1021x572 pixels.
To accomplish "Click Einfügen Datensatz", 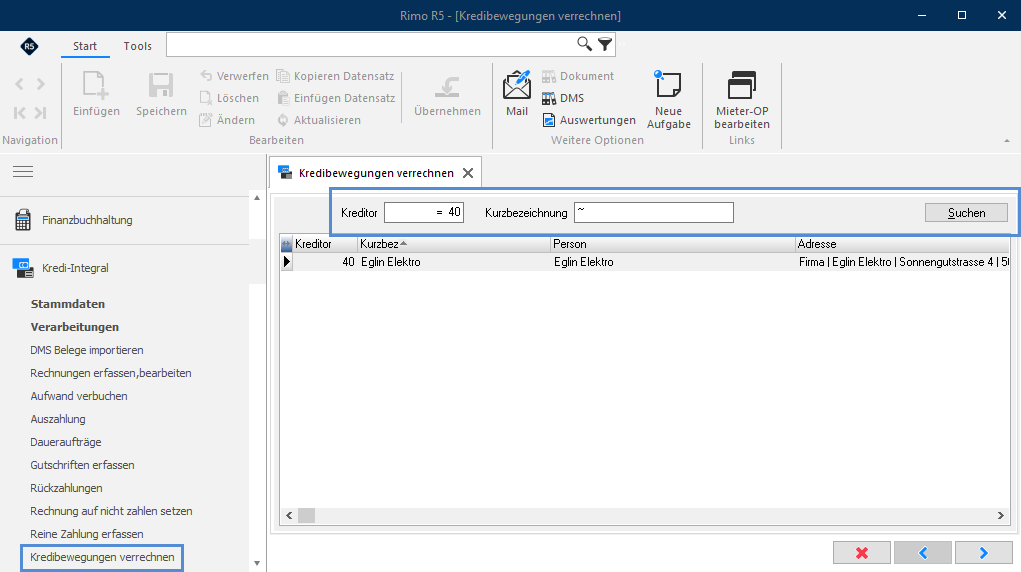I will (x=336, y=98).
